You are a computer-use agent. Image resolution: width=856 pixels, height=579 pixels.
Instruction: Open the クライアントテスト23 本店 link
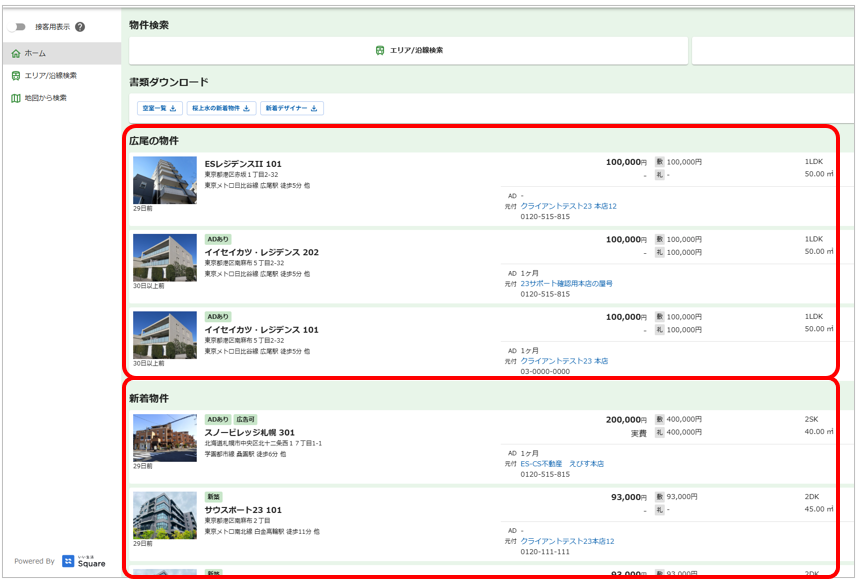click(x=564, y=361)
